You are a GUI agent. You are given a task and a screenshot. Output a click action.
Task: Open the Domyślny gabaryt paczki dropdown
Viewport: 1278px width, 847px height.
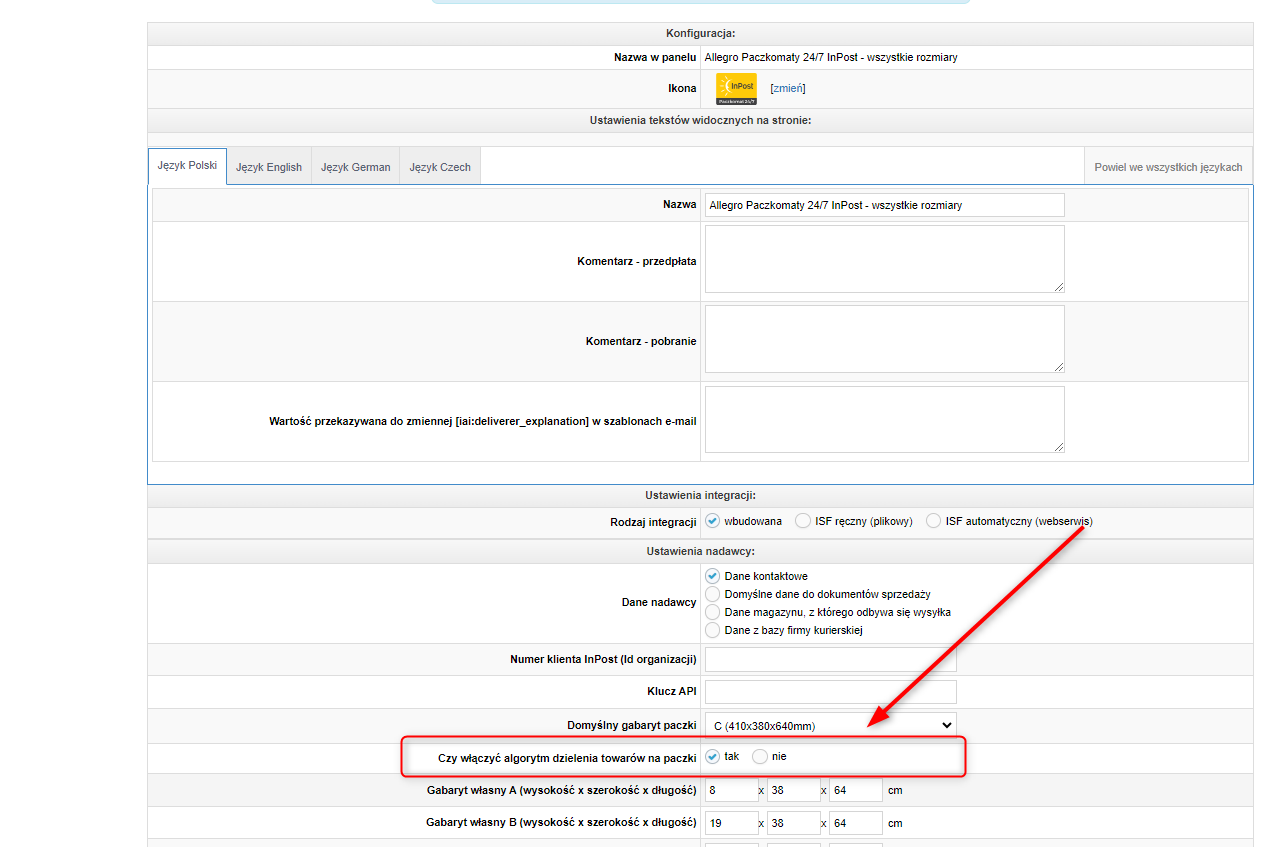830,724
